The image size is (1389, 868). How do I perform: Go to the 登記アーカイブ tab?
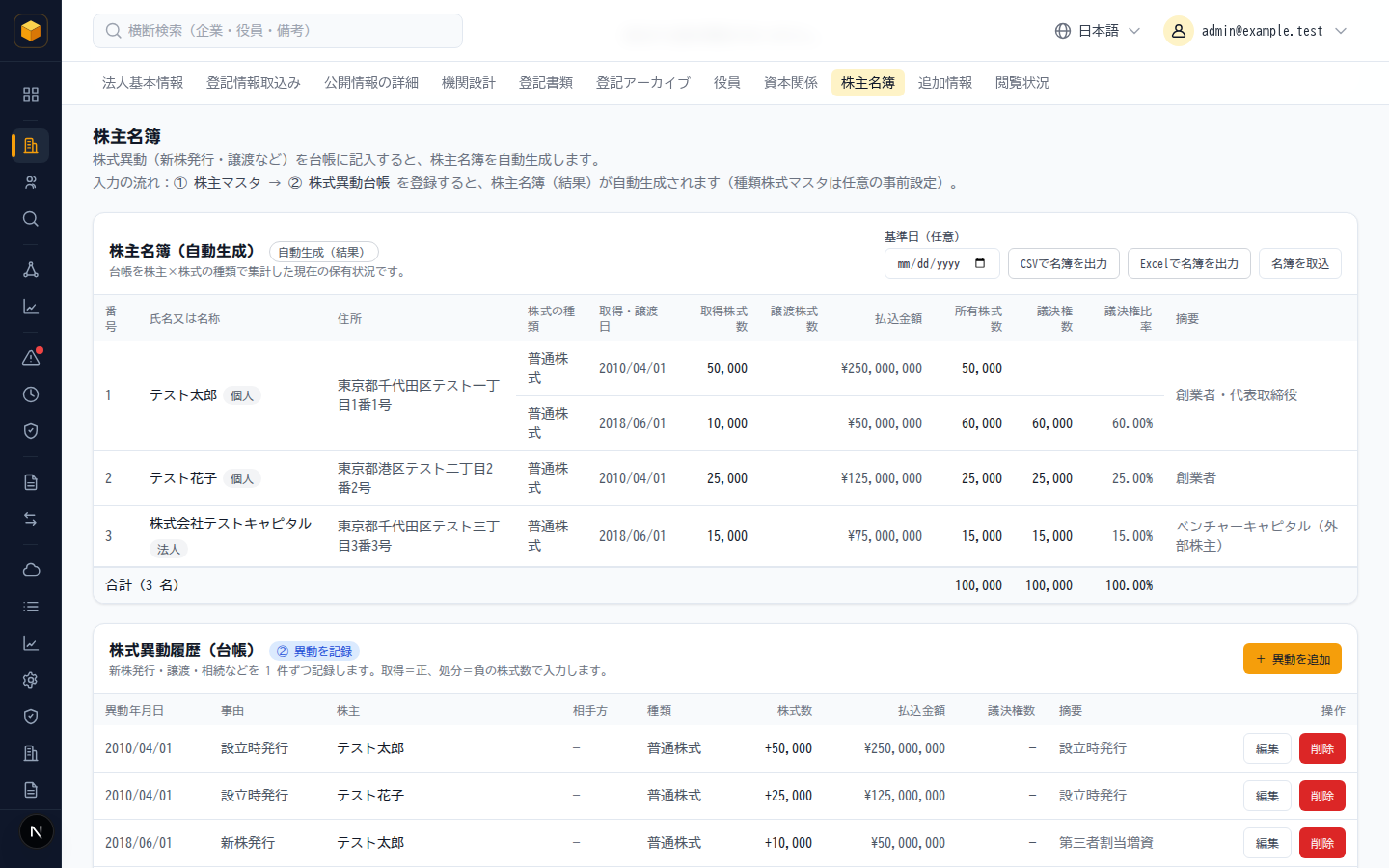pos(643,83)
